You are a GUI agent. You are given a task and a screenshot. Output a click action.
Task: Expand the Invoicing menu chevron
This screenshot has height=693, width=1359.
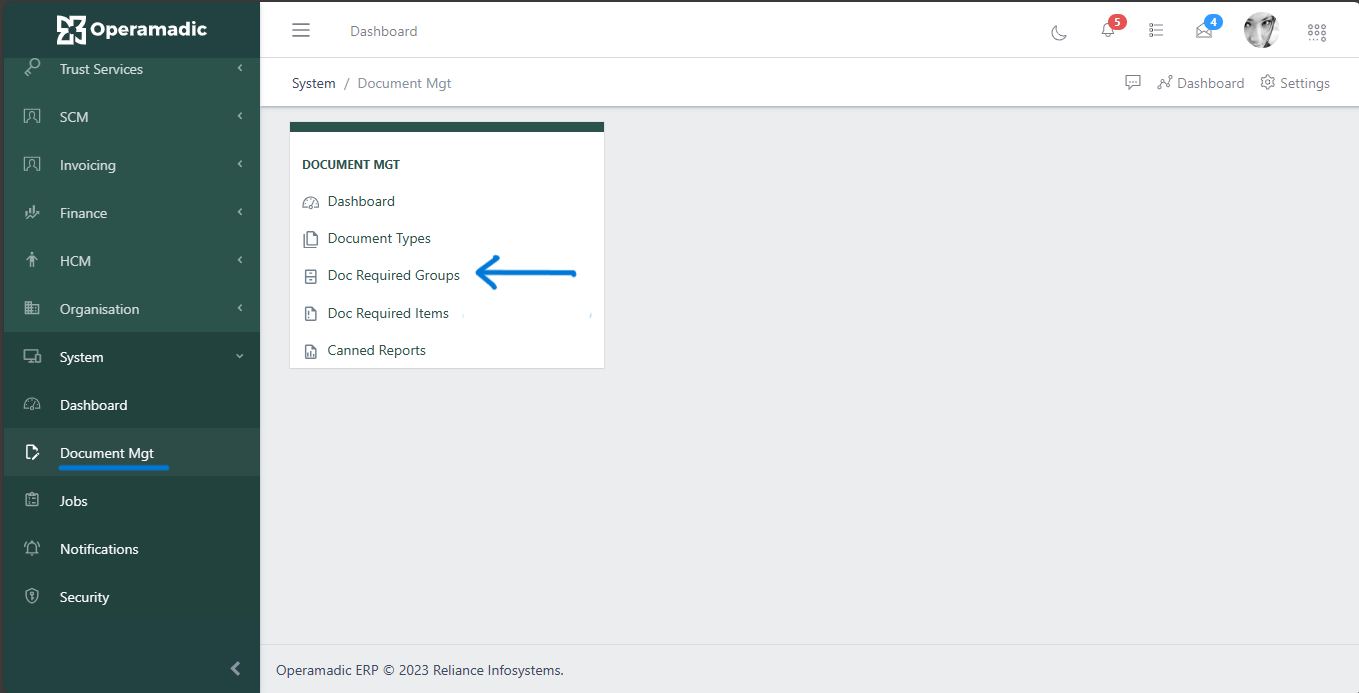(240, 164)
